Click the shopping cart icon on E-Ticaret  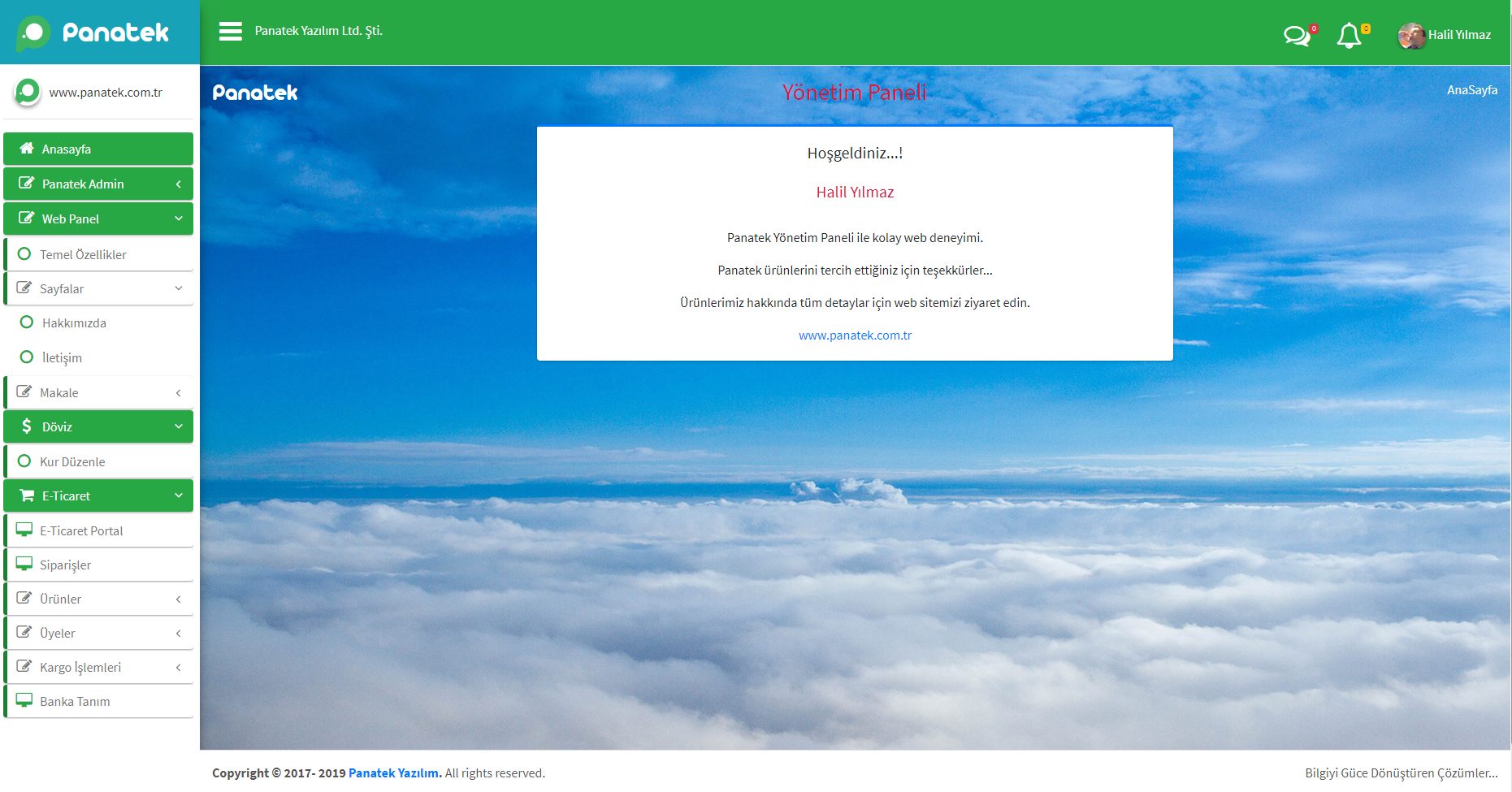pos(27,495)
